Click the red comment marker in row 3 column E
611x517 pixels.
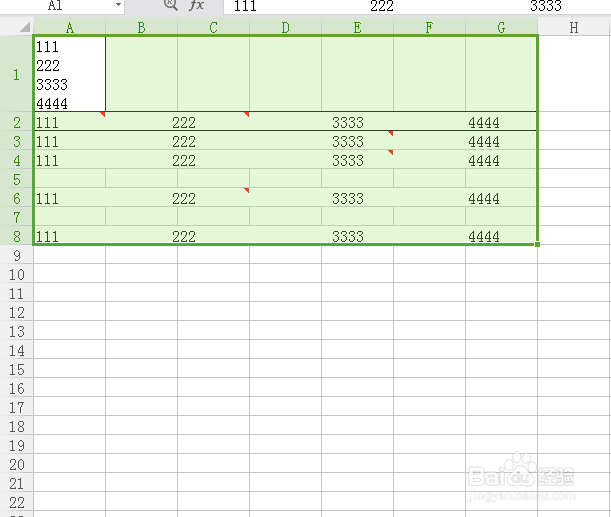point(391,133)
